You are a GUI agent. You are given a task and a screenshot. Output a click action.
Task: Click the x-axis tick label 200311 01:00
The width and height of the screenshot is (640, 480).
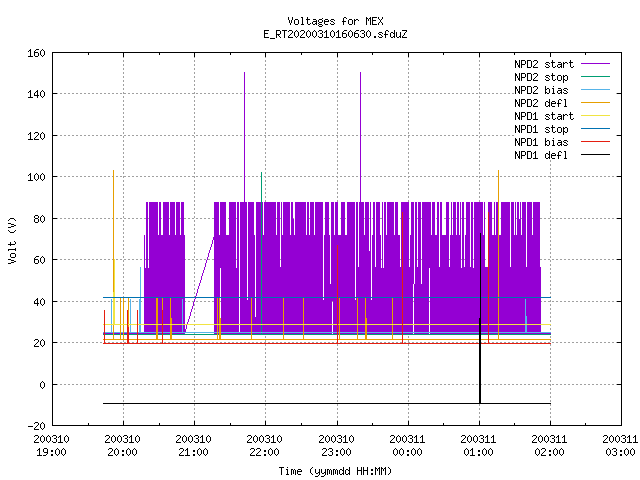pos(478,446)
